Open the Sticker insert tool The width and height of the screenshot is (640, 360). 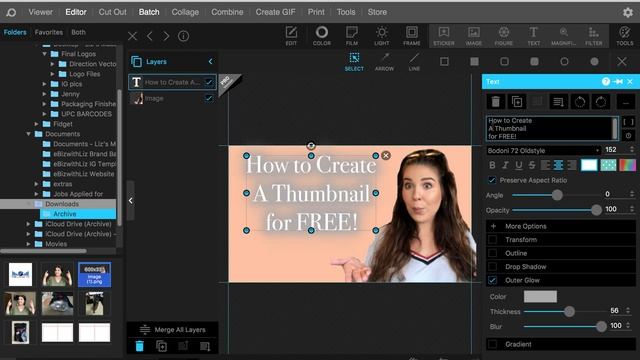coord(444,36)
